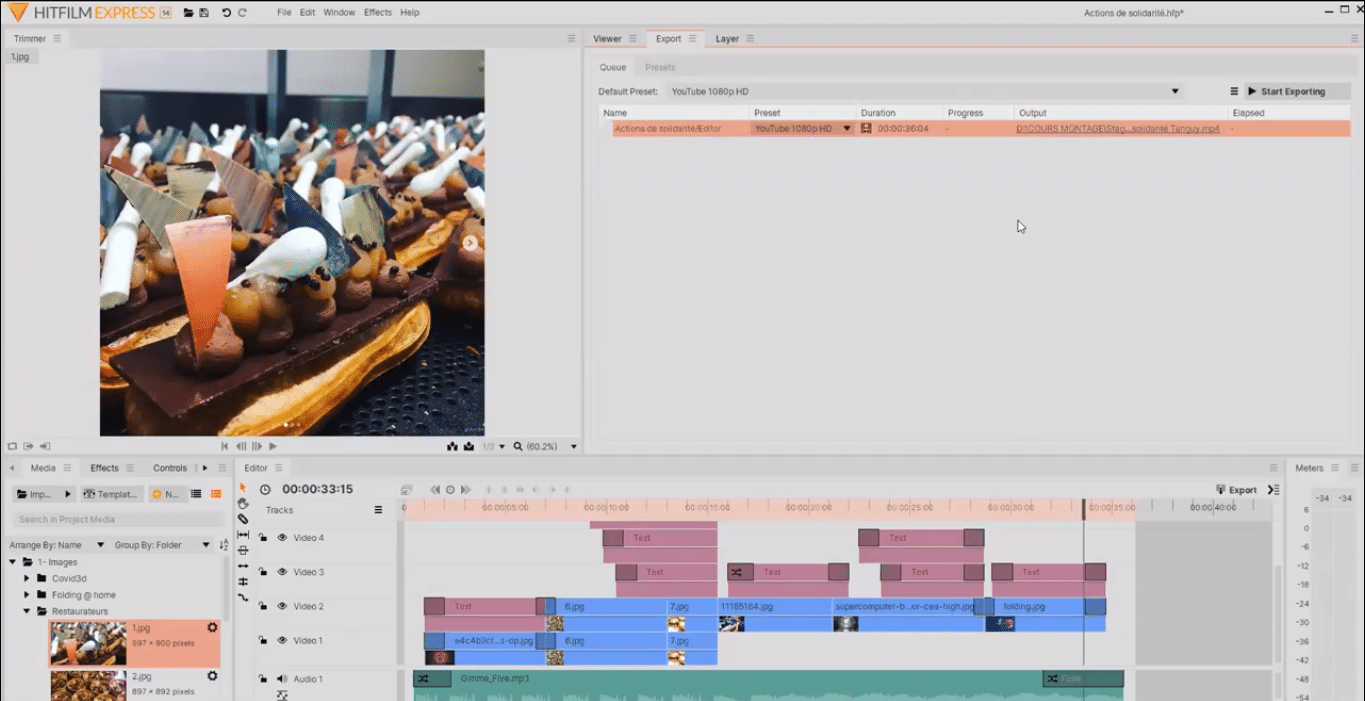
Task: Lock the Video 2 track
Action: (263, 606)
